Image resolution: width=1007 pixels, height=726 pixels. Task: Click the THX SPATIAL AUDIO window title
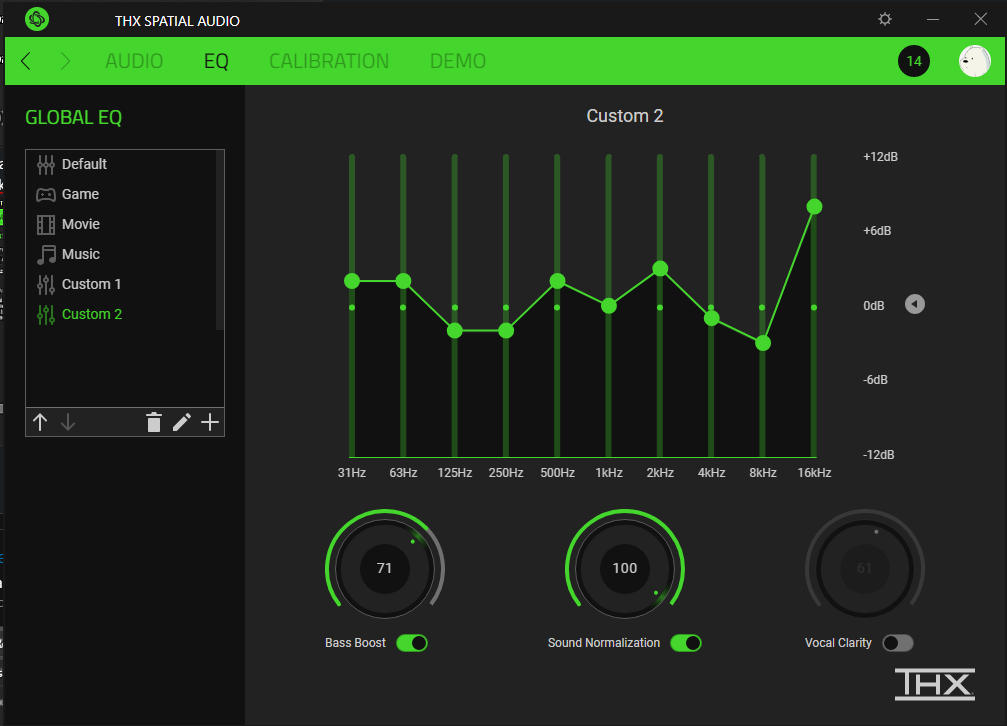[x=177, y=21]
